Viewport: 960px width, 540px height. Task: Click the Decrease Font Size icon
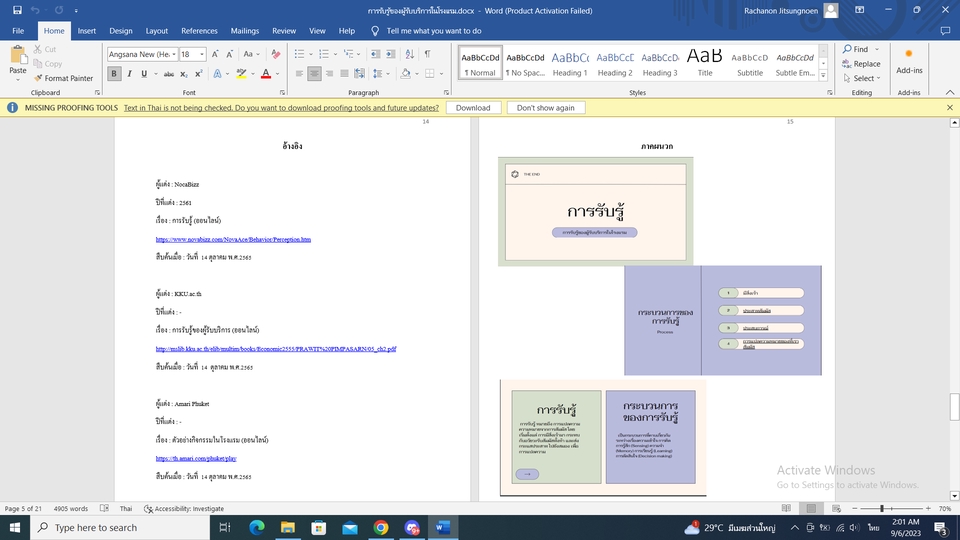(x=230, y=54)
